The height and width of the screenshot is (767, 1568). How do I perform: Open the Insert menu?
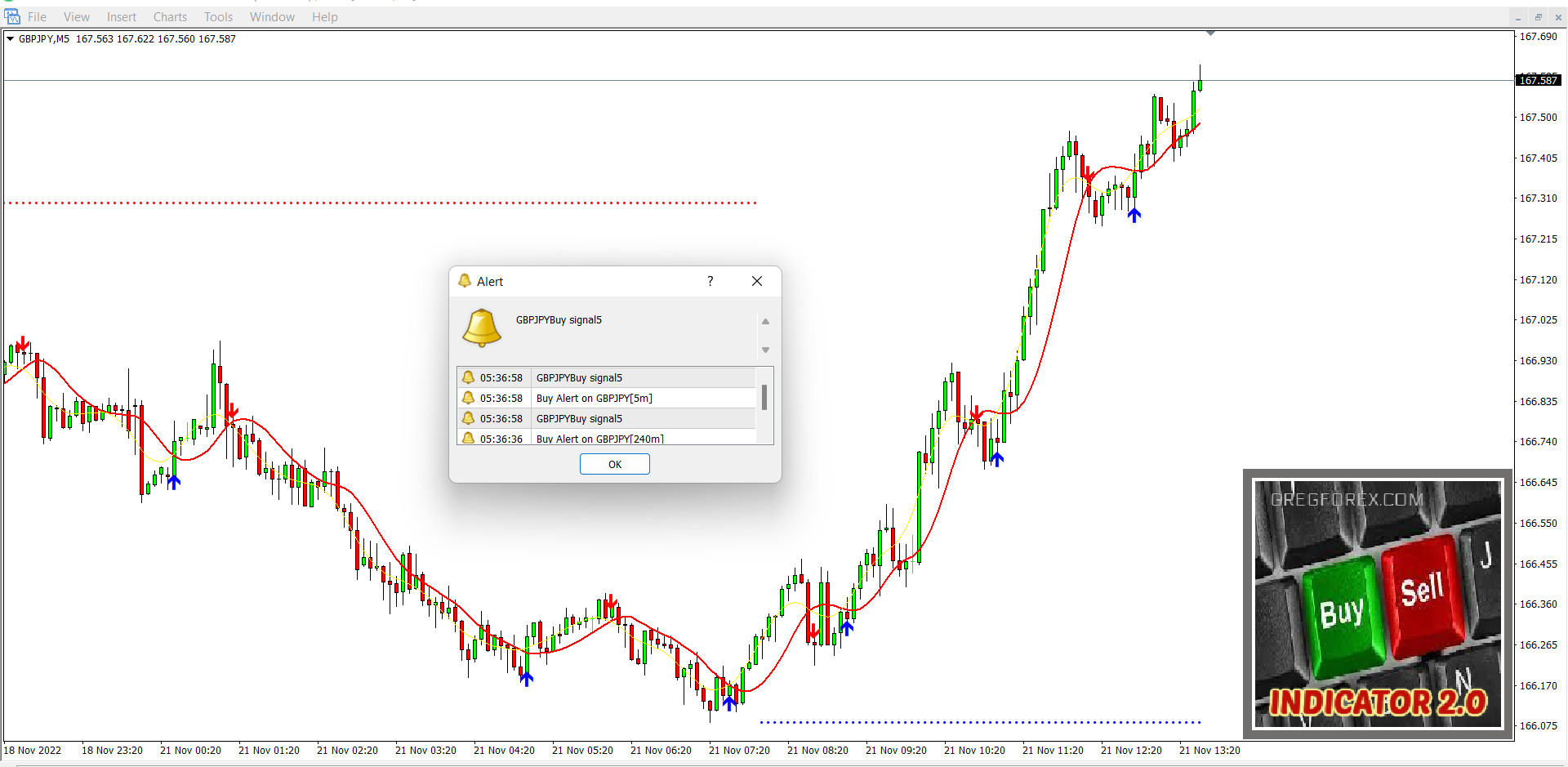pos(122,17)
